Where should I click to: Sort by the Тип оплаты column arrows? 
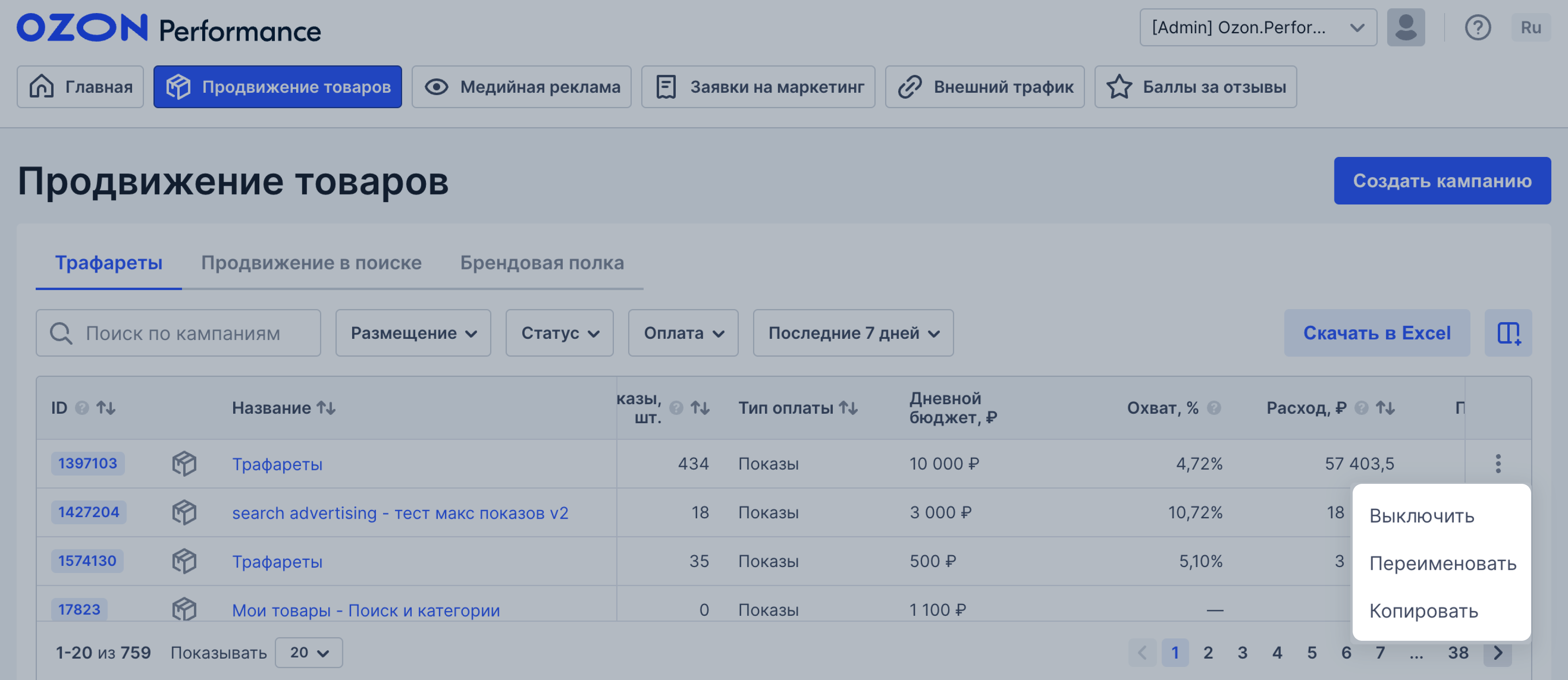coord(848,407)
